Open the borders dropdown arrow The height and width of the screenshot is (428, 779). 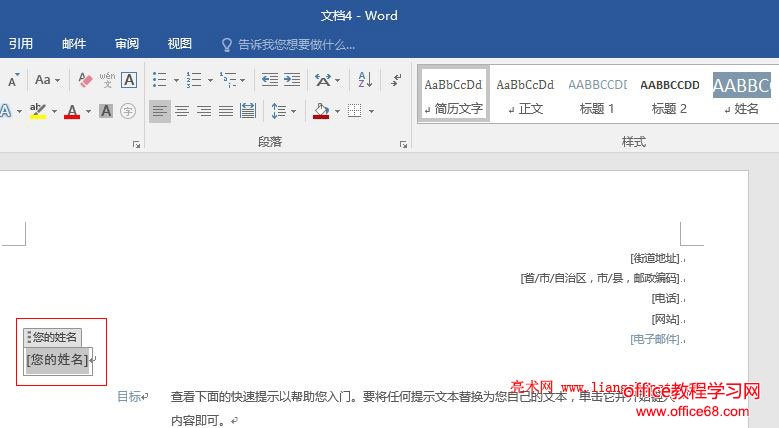coord(371,111)
